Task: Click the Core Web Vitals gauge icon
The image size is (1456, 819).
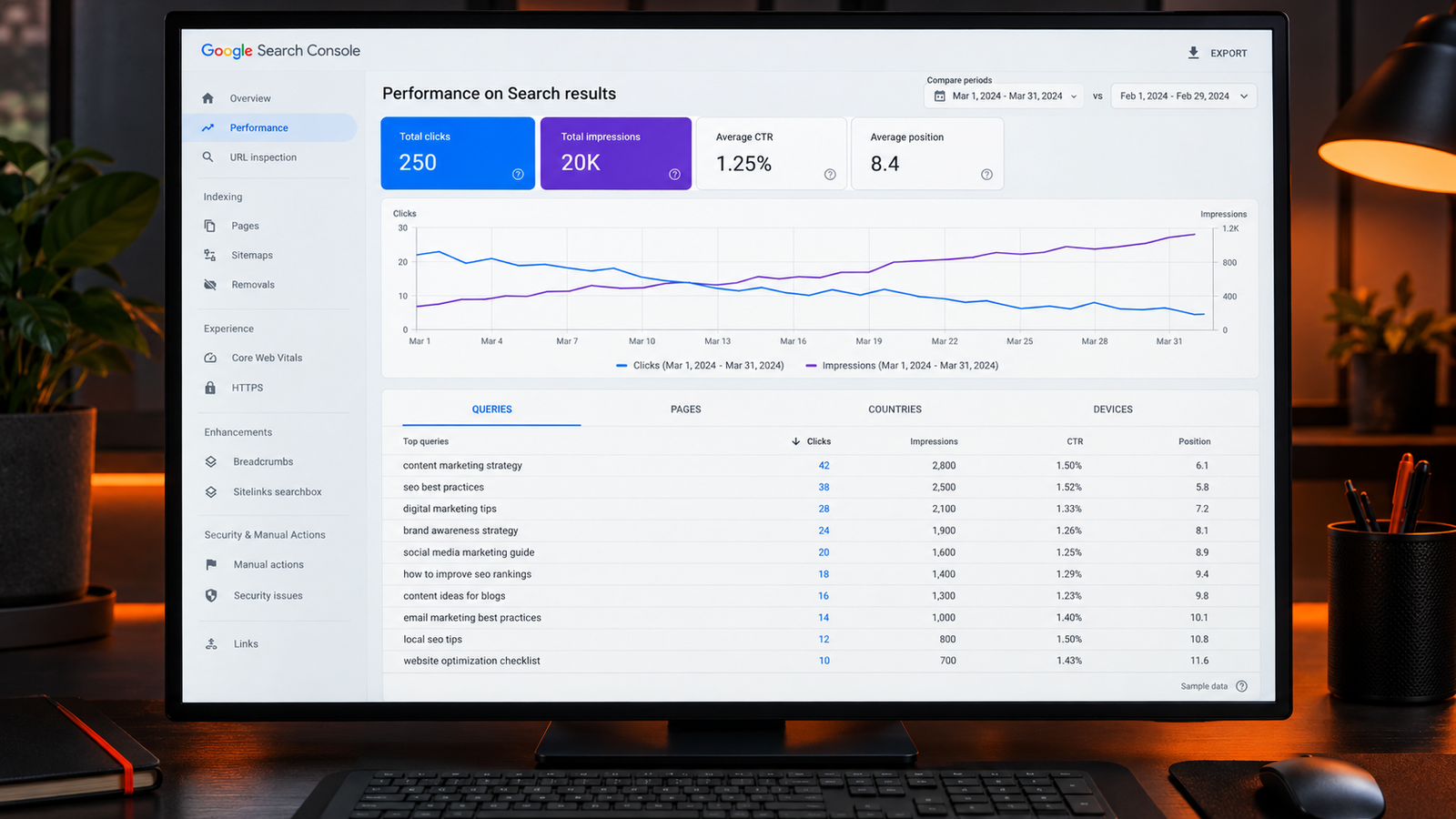Action: click(210, 358)
